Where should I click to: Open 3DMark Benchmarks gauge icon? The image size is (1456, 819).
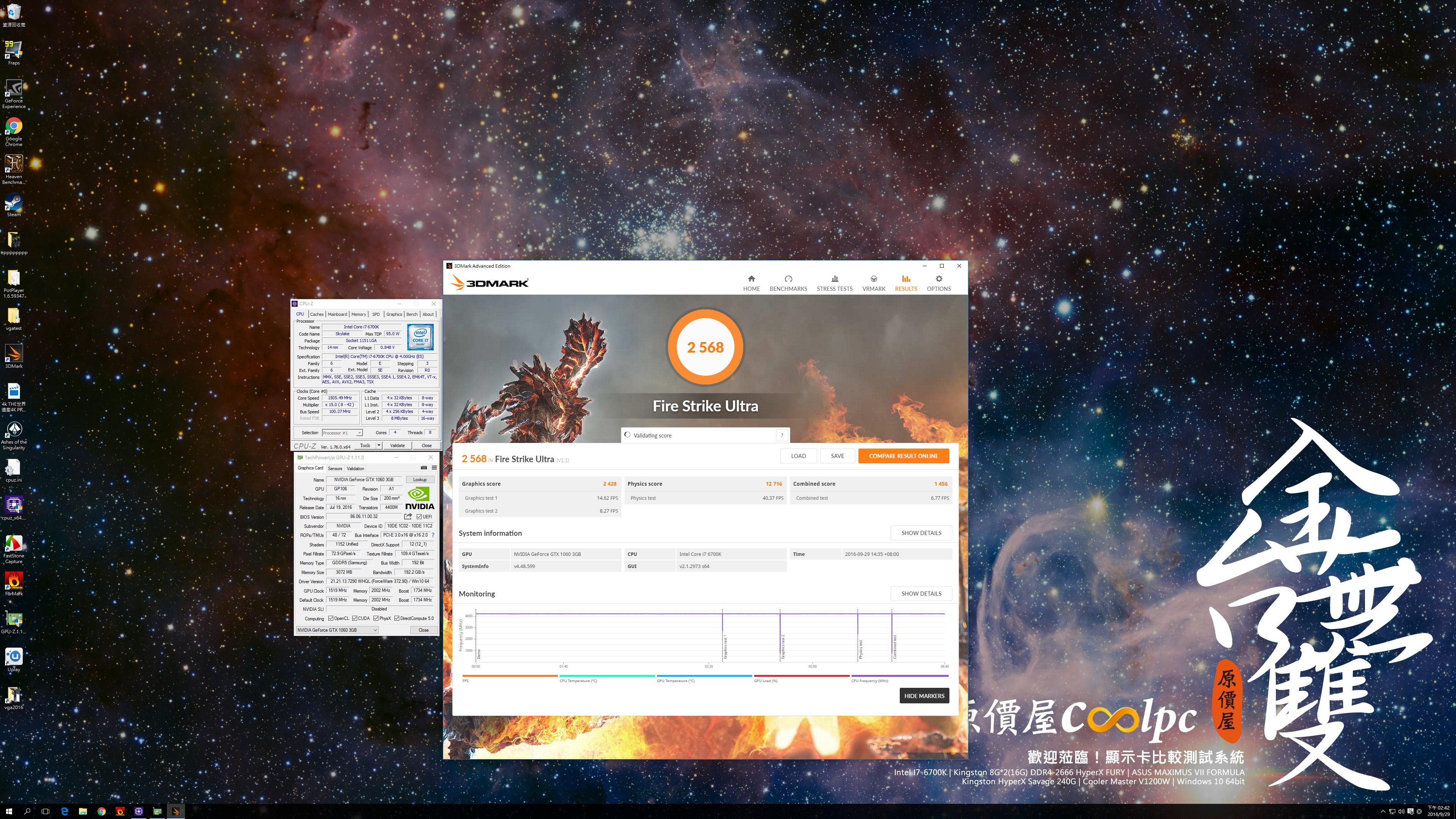[x=788, y=279]
